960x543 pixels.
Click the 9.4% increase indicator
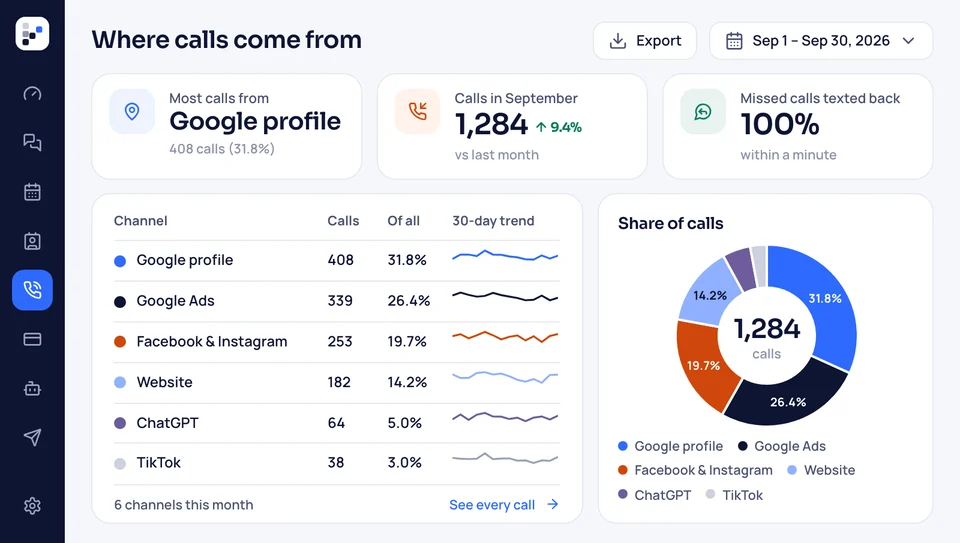point(558,127)
